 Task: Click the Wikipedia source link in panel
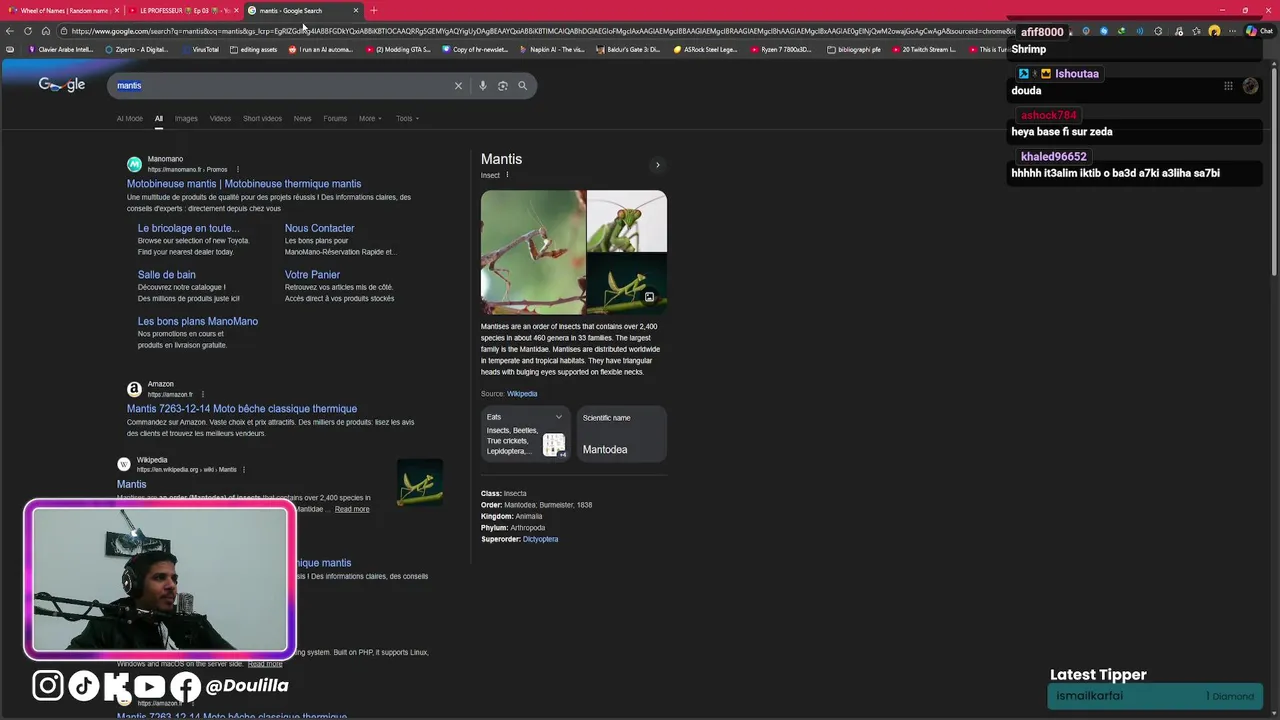point(522,394)
